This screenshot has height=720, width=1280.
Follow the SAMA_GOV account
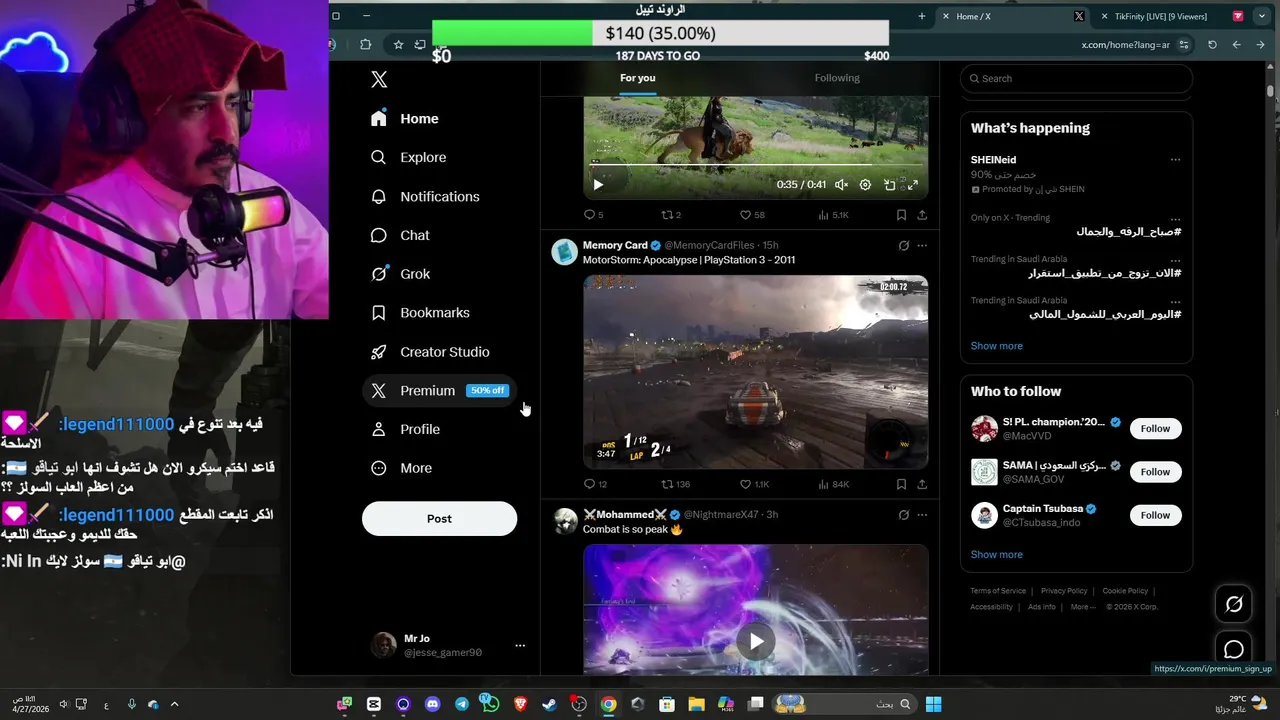coord(1155,472)
